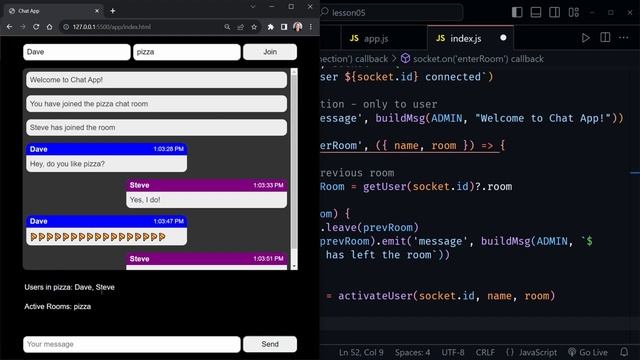Viewport: 640px width, 360px height.
Task: Open notifications bell in status bar
Action: 624,352
